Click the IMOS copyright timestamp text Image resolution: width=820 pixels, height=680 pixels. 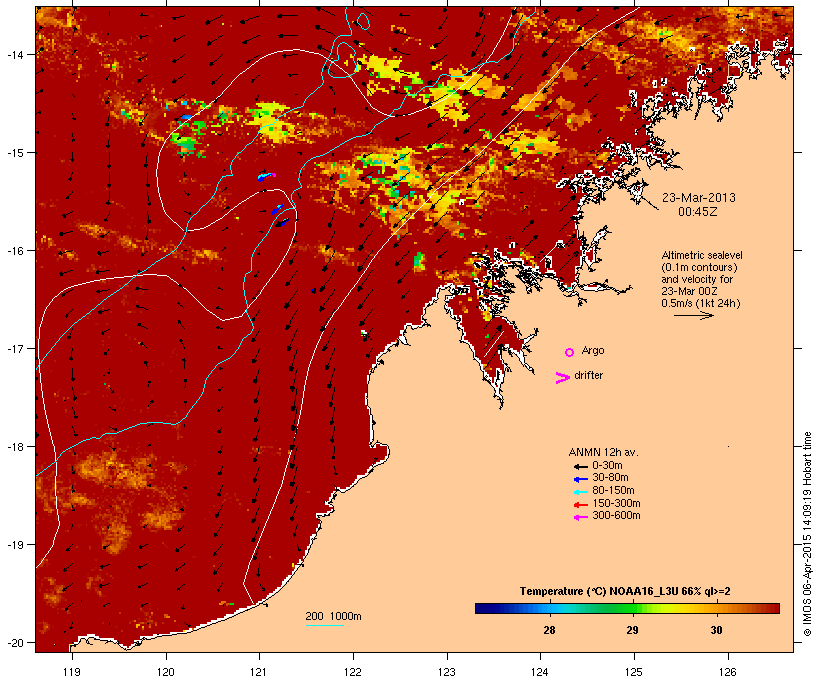point(807,534)
